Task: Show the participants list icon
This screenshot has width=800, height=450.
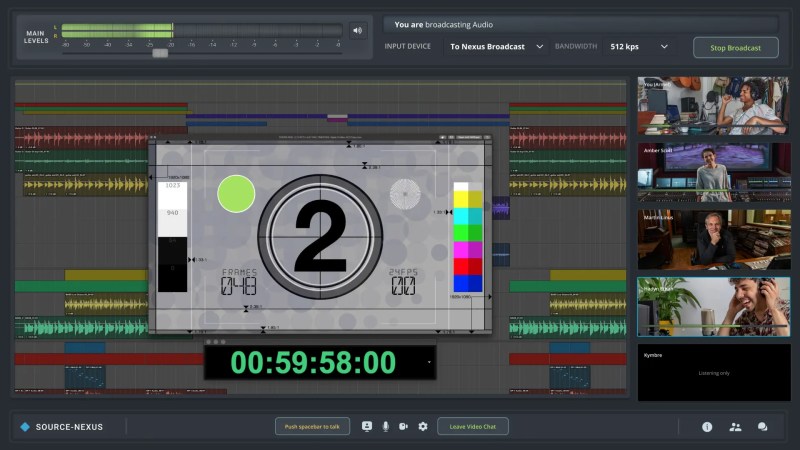Action: [x=735, y=427]
